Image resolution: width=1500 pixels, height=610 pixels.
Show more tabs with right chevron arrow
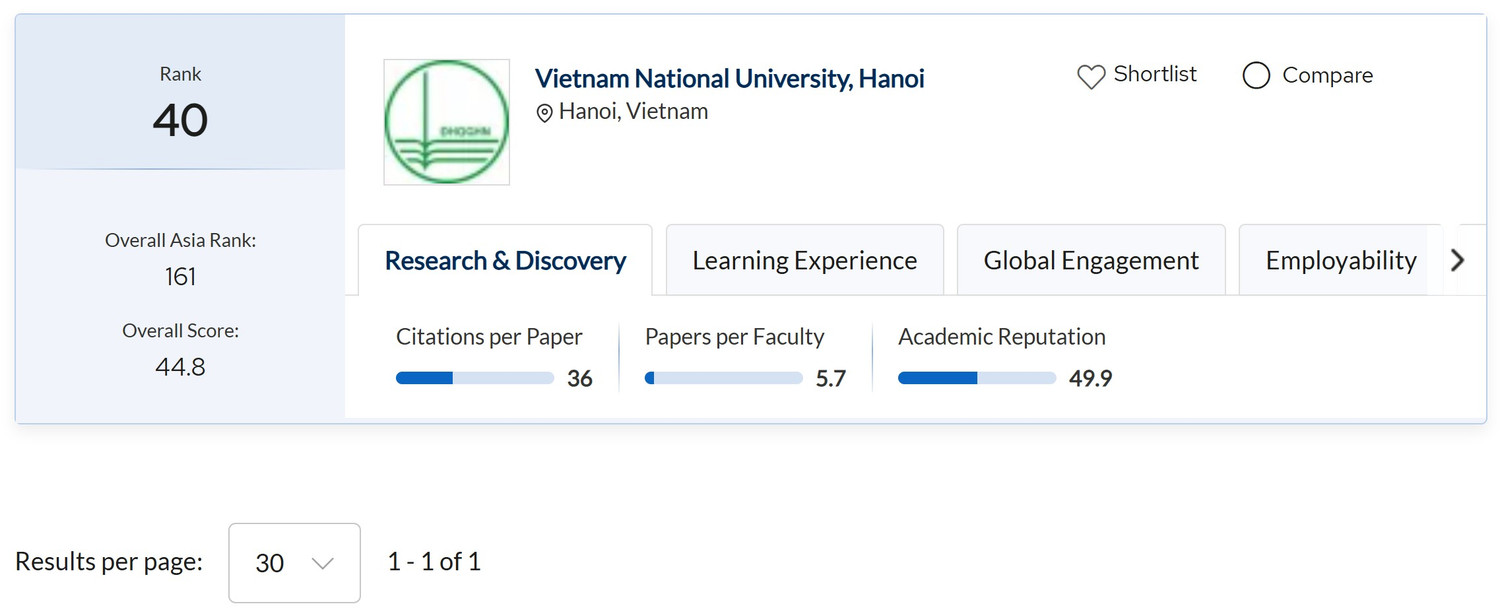pyautogui.click(x=1457, y=260)
